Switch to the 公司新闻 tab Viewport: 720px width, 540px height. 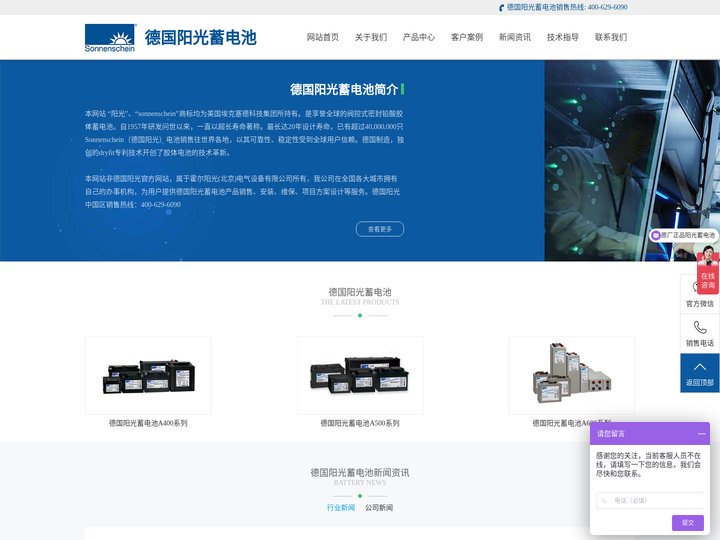(x=379, y=507)
